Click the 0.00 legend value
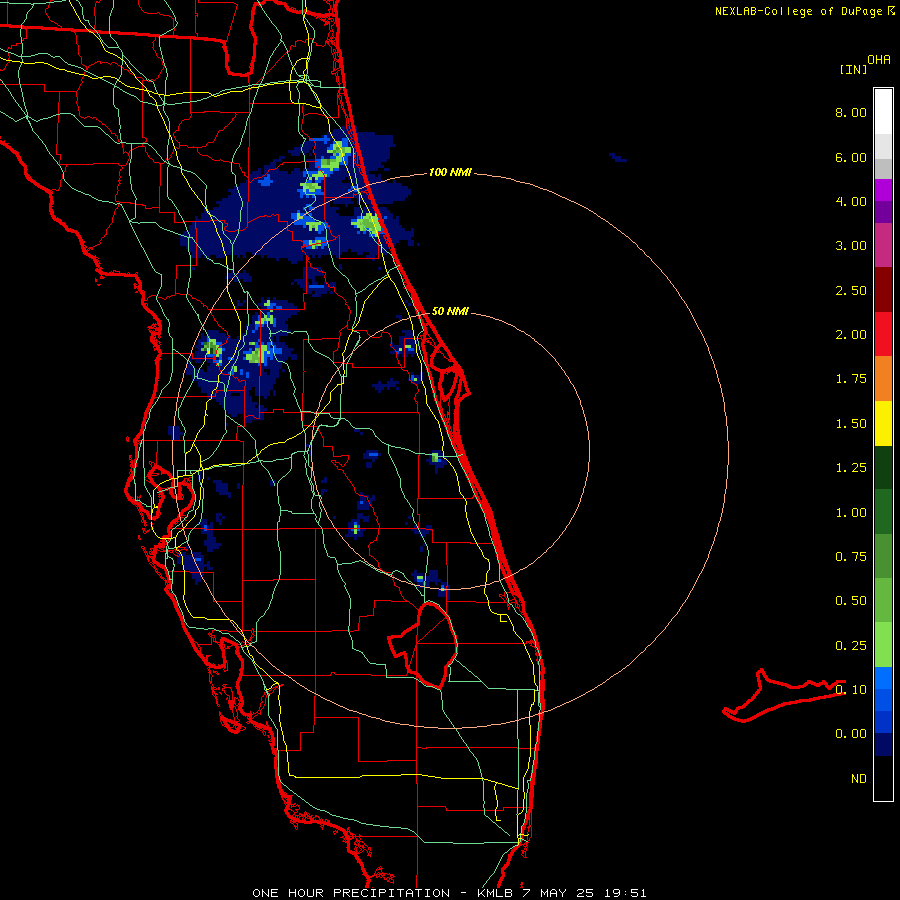900x900 pixels. (x=851, y=734)
